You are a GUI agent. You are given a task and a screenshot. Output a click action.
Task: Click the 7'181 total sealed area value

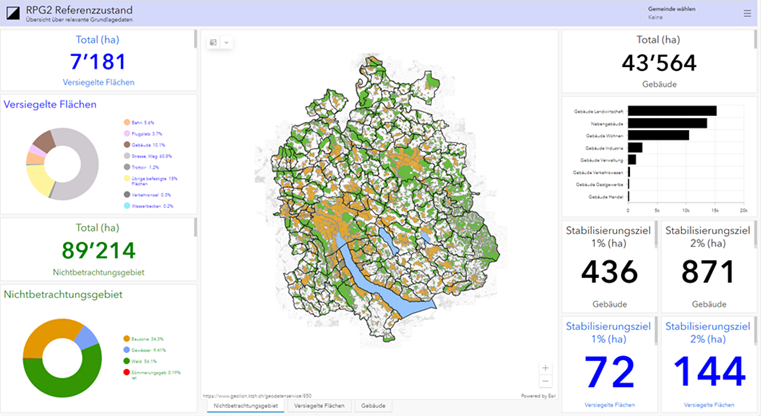[98, 62]
